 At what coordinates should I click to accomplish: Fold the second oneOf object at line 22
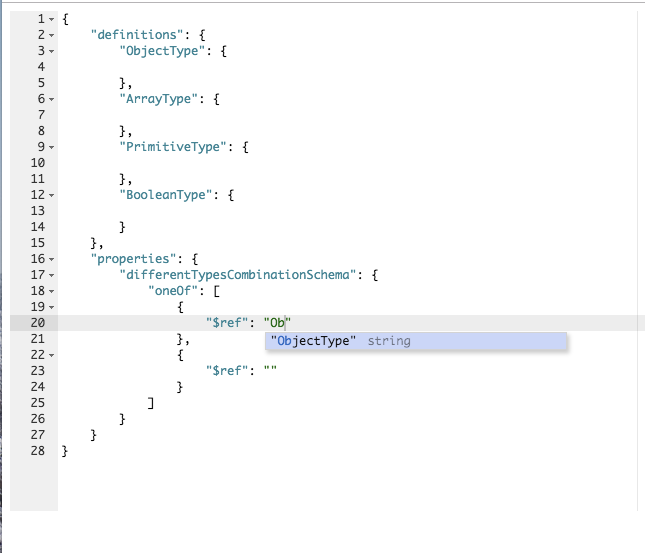tap(51, 355)
